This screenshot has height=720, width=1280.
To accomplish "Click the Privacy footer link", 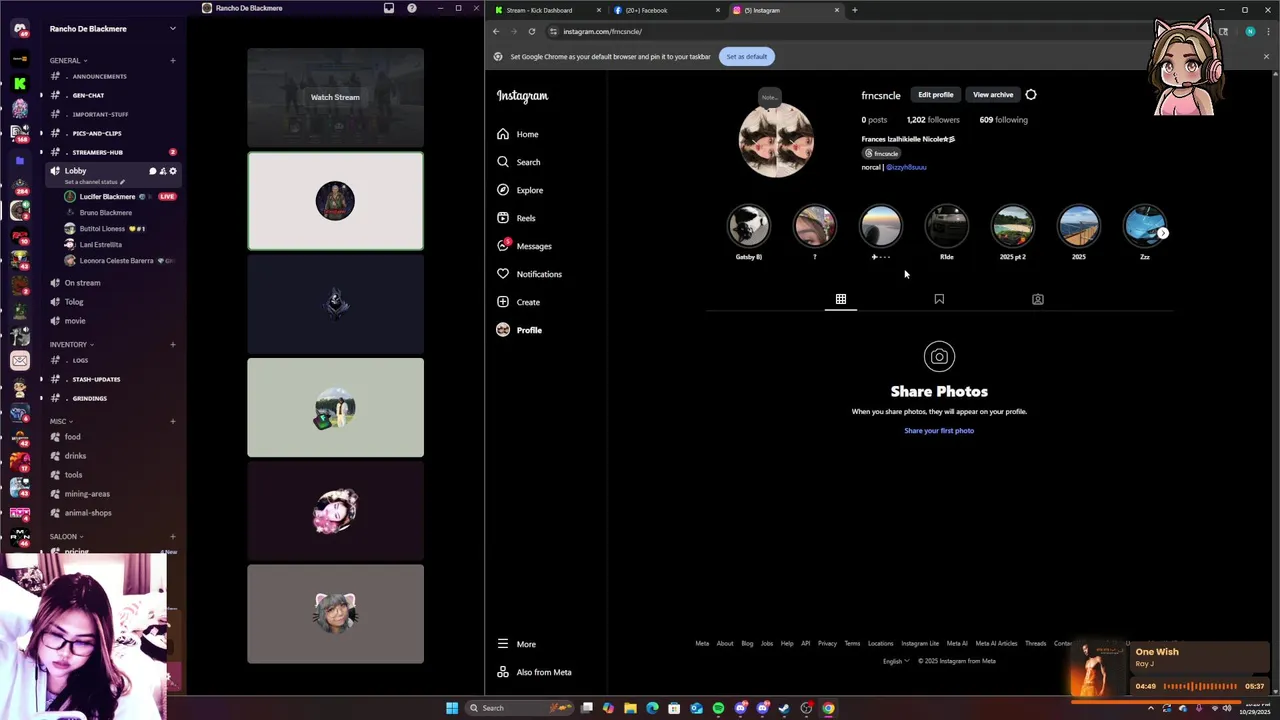I will pos(827,644).
